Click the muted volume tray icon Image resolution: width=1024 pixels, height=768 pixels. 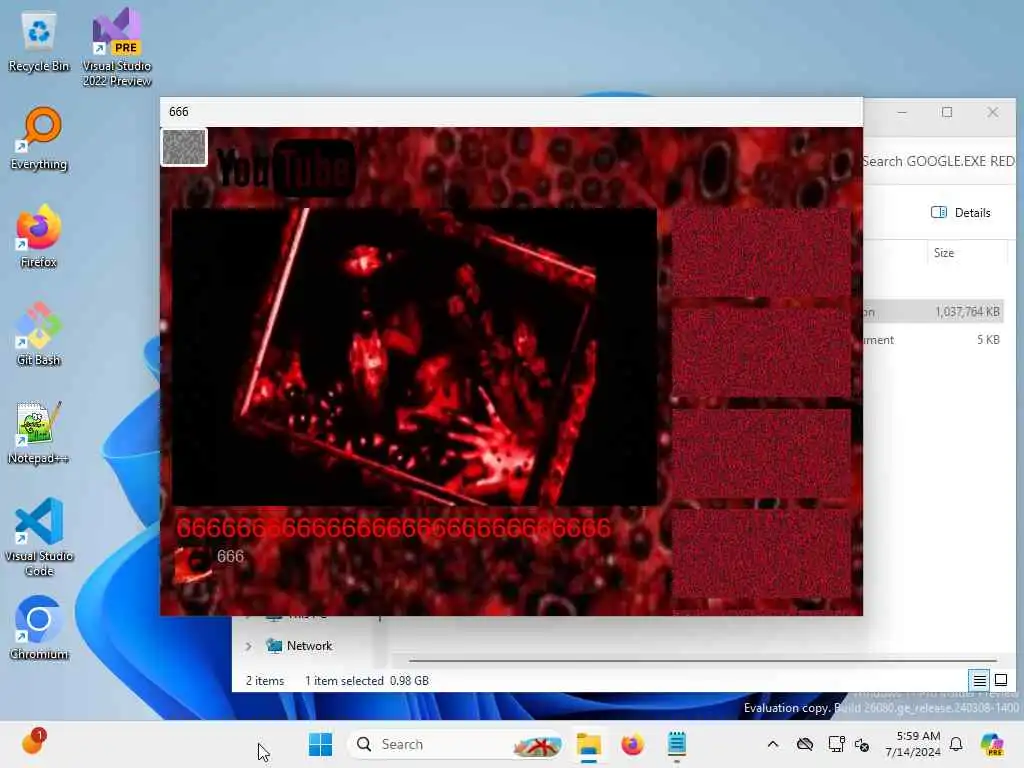point(862,745)
